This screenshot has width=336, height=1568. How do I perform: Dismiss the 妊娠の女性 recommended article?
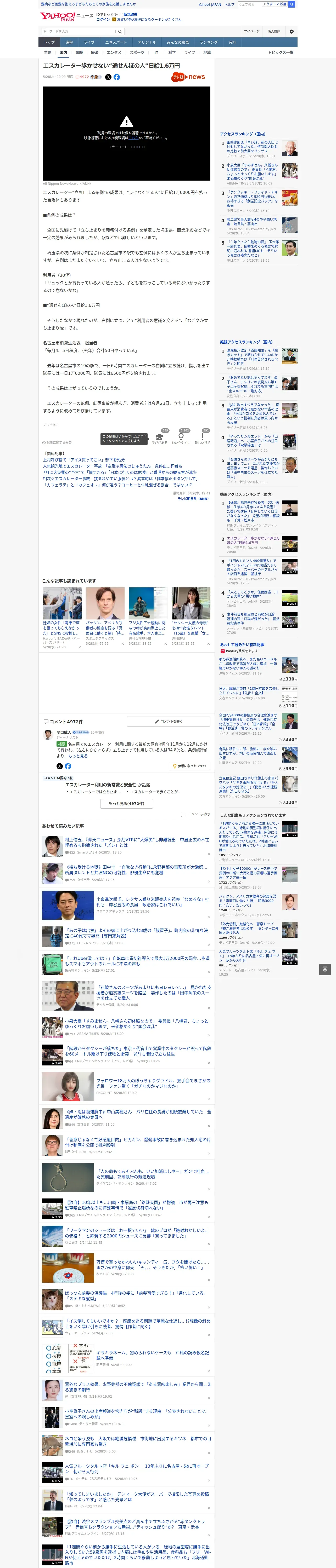[79, 648]
